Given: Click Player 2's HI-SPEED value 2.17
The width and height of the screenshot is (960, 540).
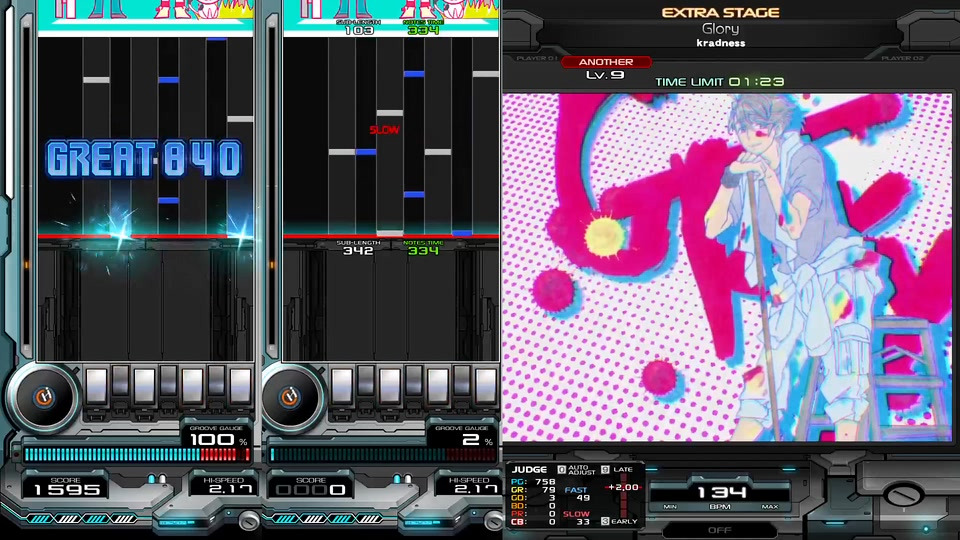Looking at the screenshot, I should (x=476, y=489).
